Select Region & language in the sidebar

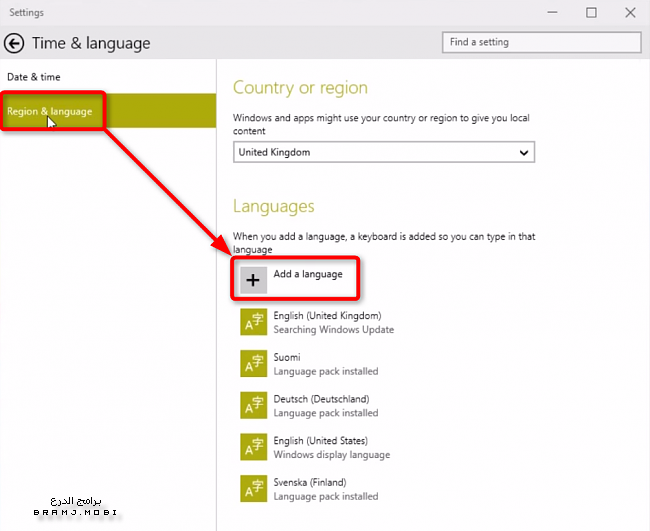tap(50, 111)
